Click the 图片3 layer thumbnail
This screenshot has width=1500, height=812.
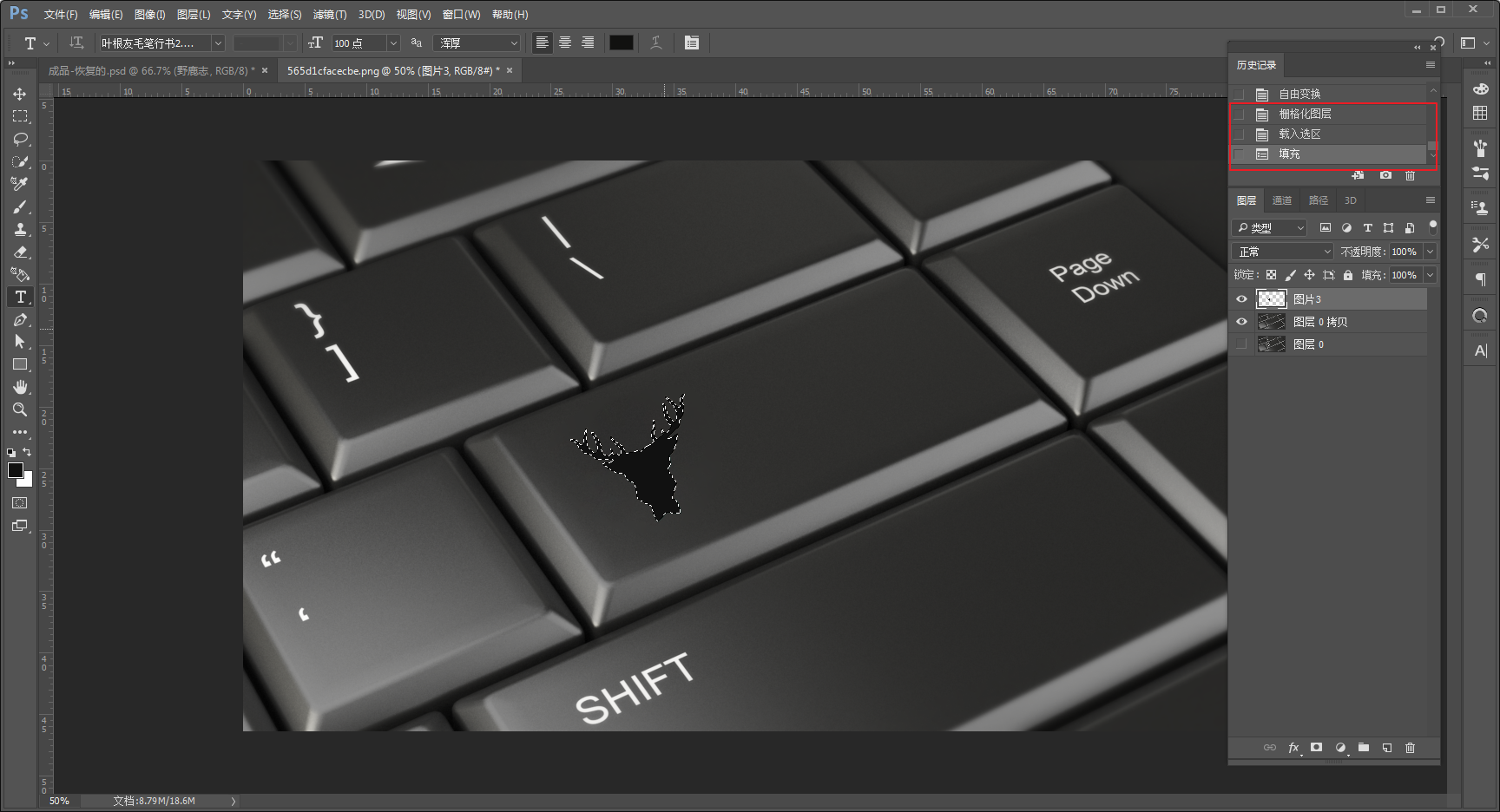click(x=1272, y=299)
